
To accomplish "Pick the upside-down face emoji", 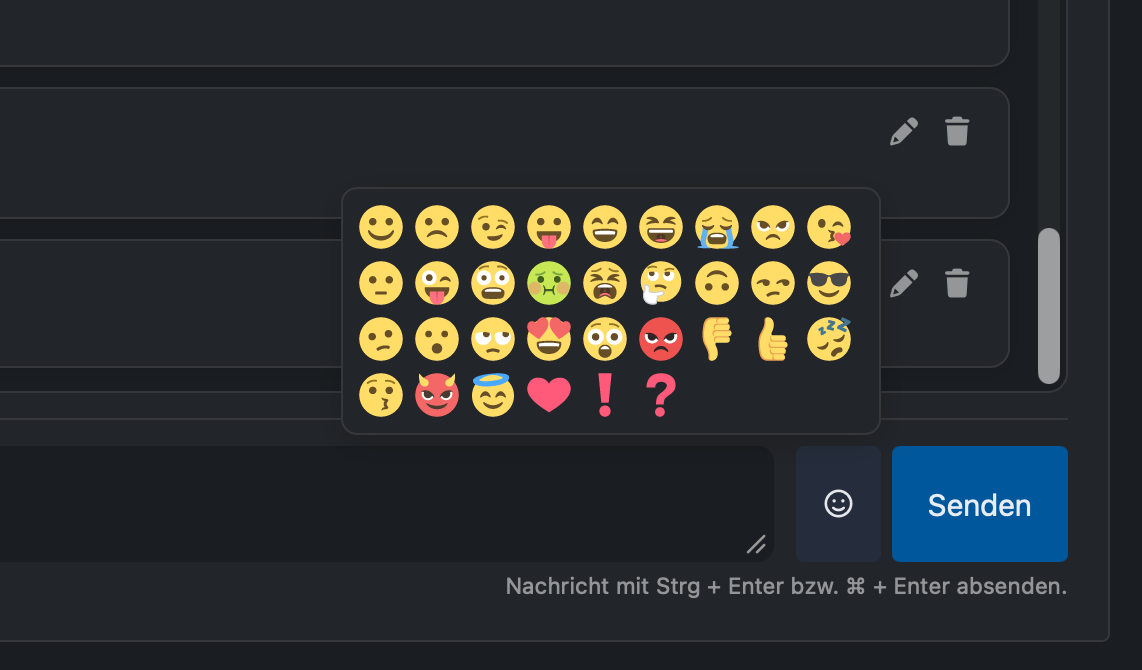I will pos(717,283).
